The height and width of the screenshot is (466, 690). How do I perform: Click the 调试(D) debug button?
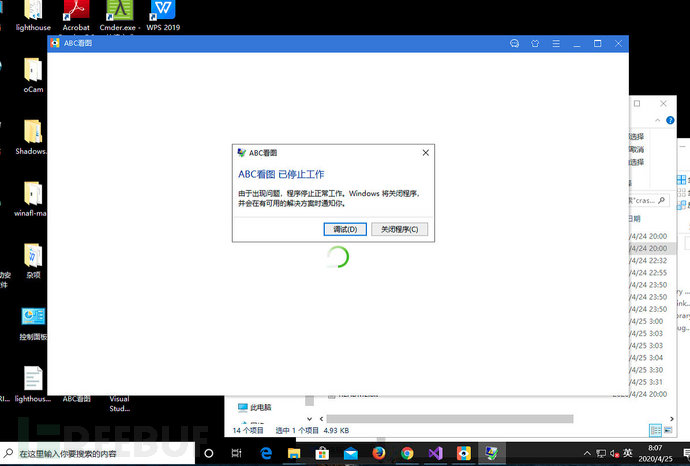tap(345, 229)
